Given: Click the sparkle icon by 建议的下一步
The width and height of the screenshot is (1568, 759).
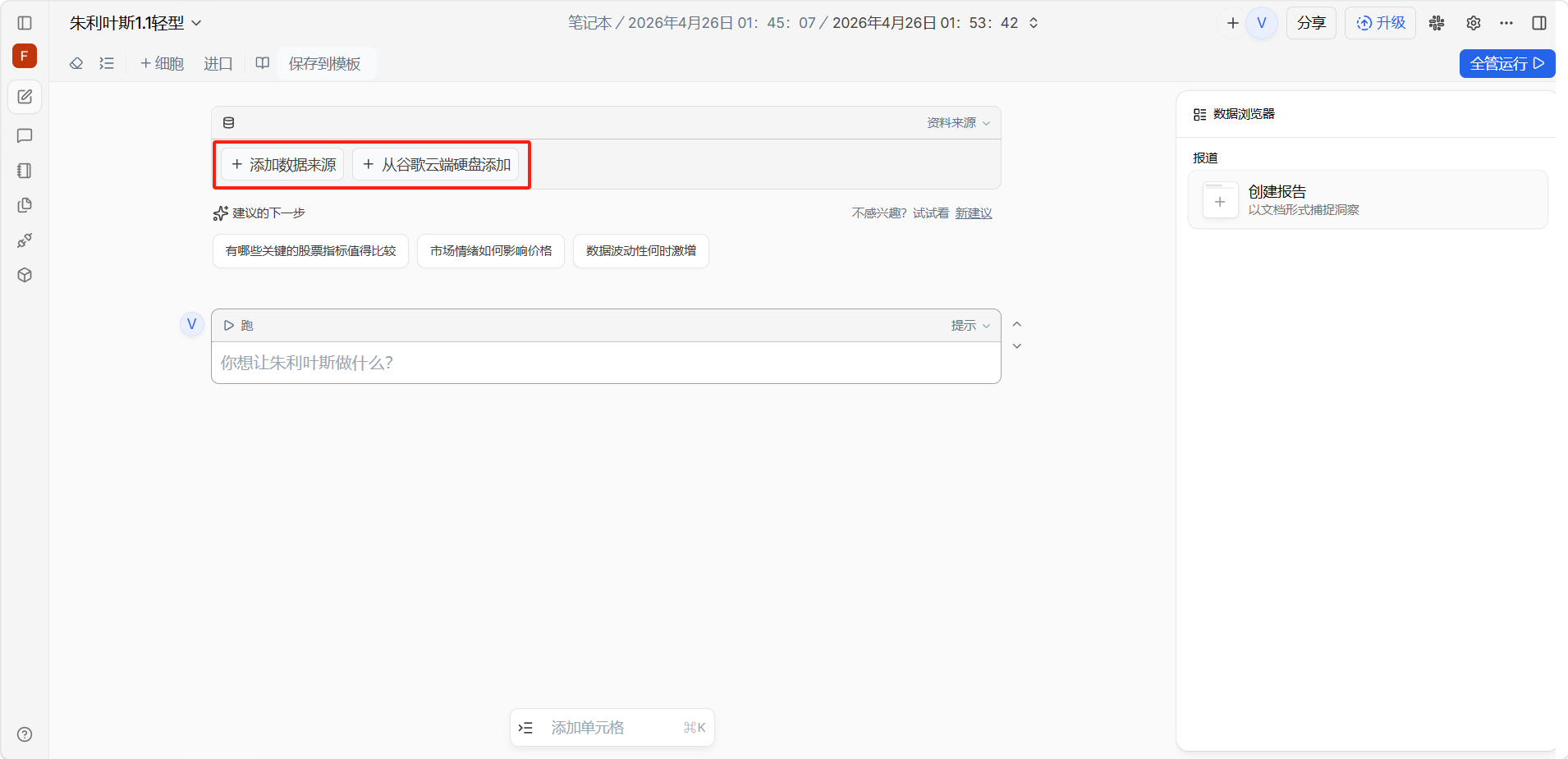Looking at the screenshot, I should point(220,213).
